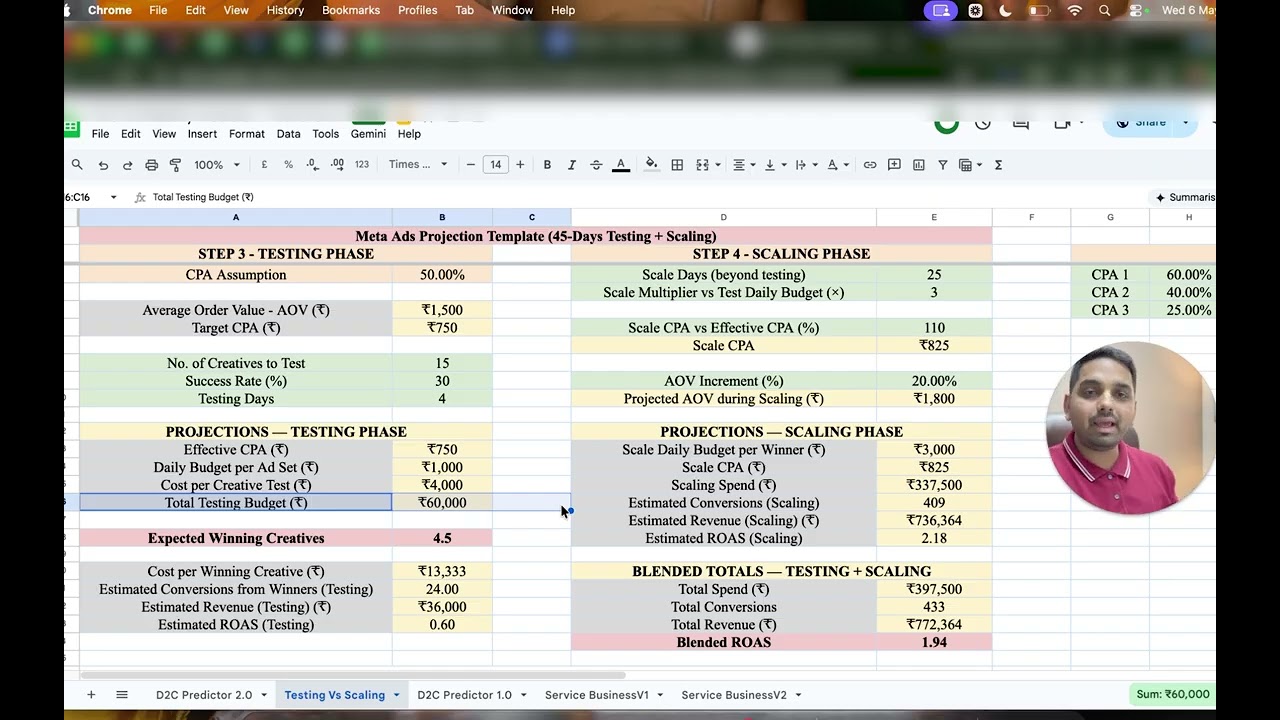Print the spreadsheet
The image size is (1280, 720).
pyautogui.click(x=151, y=165)
